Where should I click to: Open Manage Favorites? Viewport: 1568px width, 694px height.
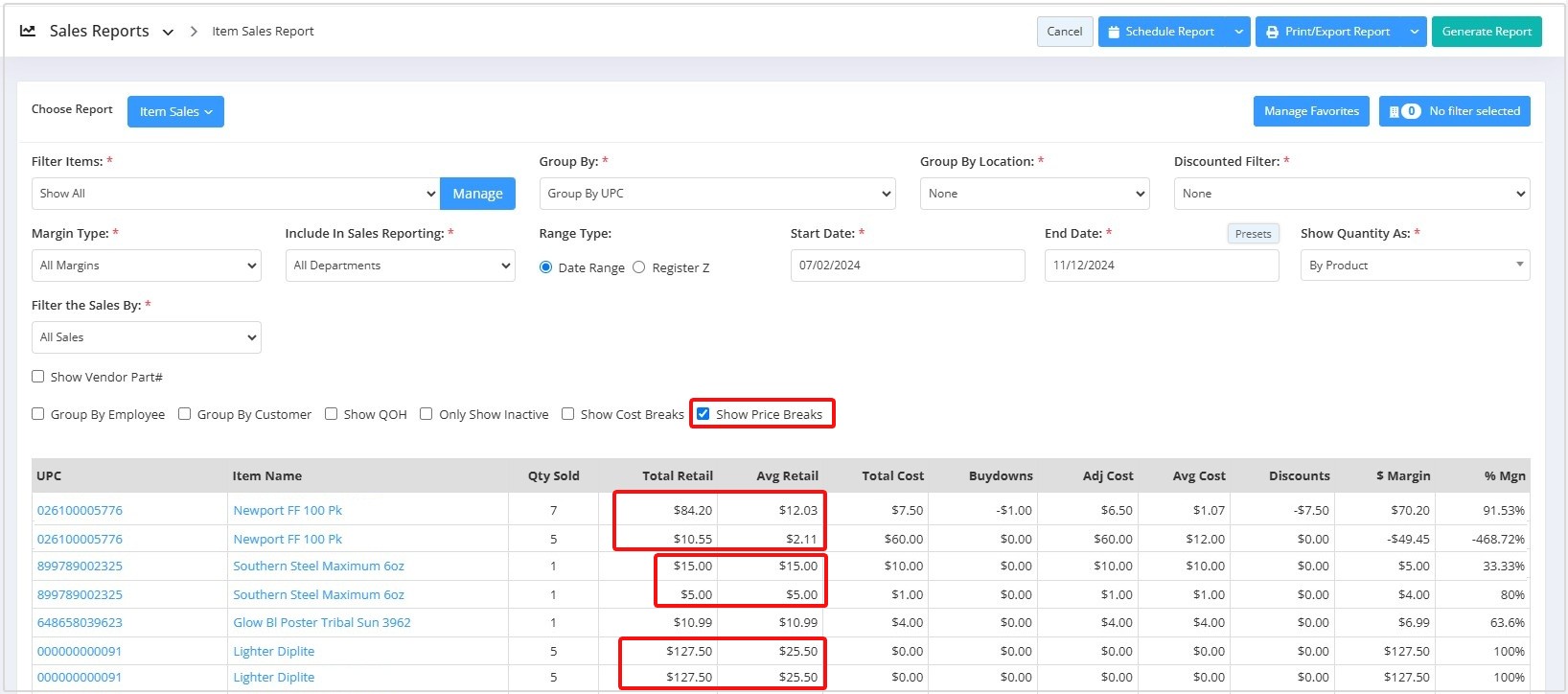pos(1311,111)
